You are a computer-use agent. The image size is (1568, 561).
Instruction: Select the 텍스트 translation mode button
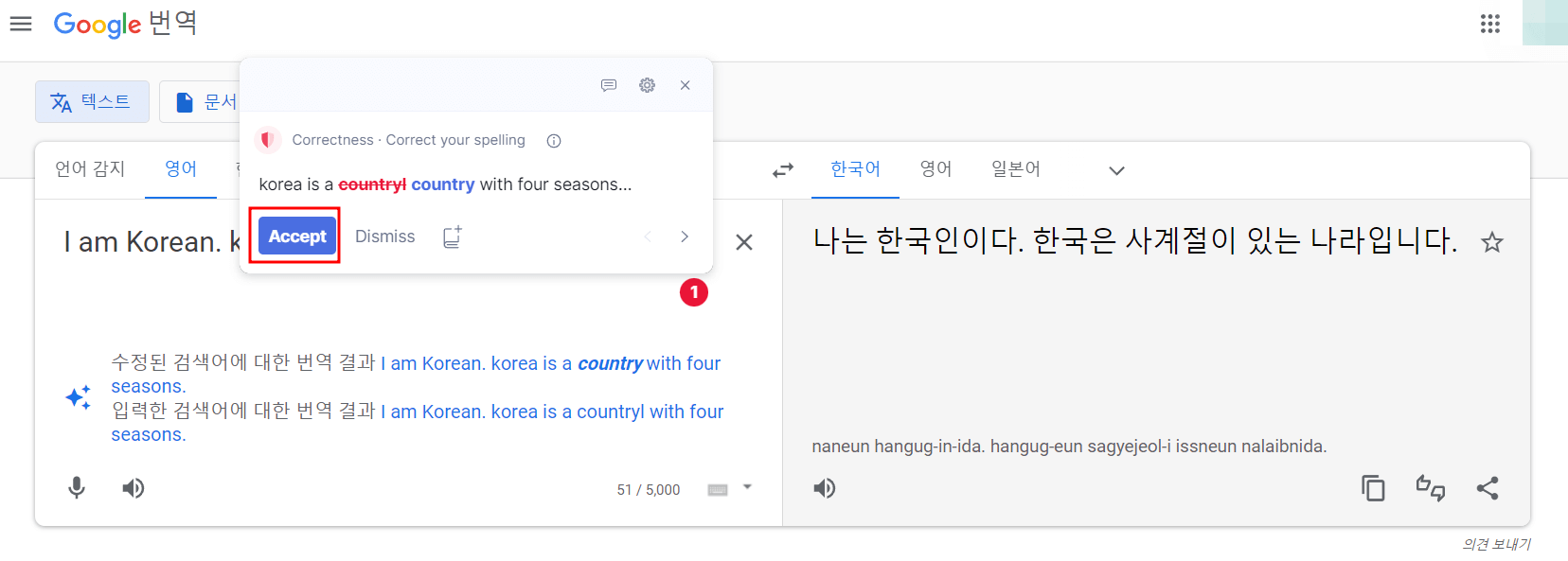pyautogui.click(x=92, y=101)
